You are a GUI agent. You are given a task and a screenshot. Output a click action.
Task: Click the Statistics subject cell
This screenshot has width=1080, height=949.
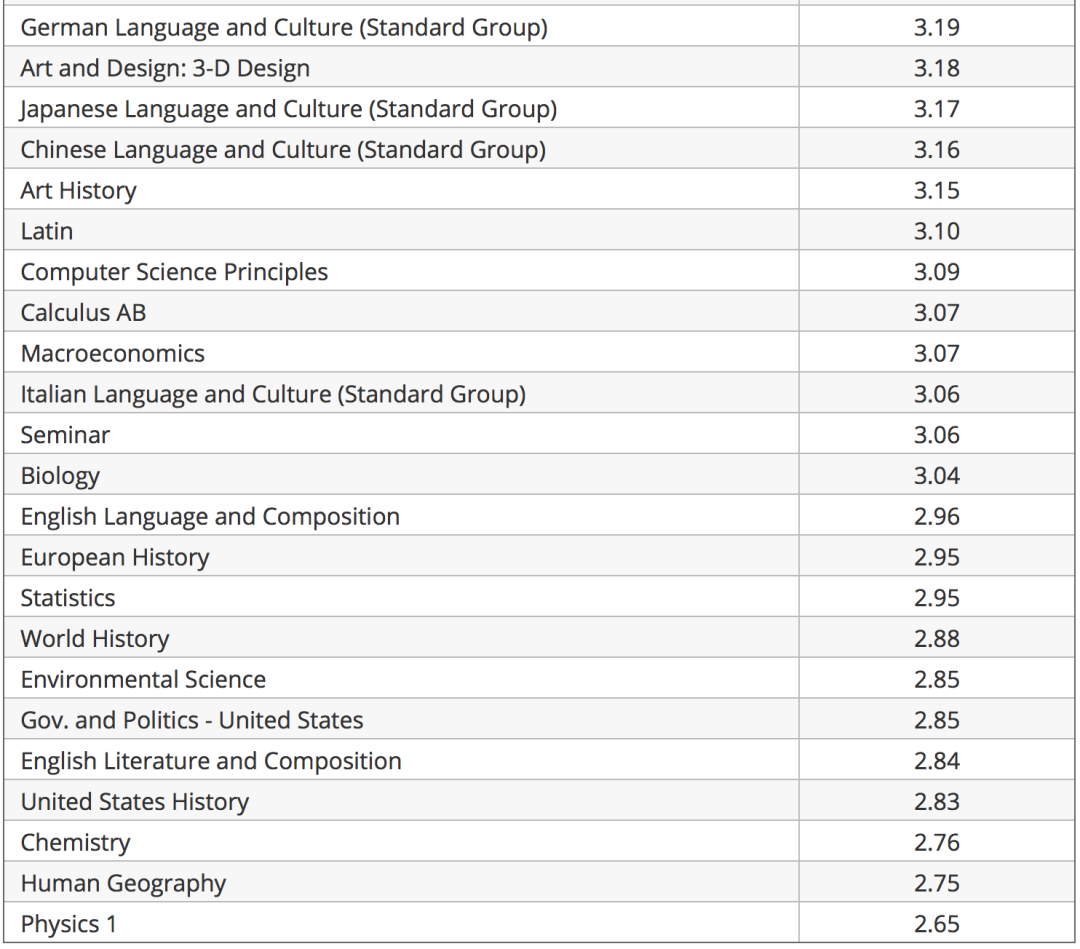click(x=68, y=598)
